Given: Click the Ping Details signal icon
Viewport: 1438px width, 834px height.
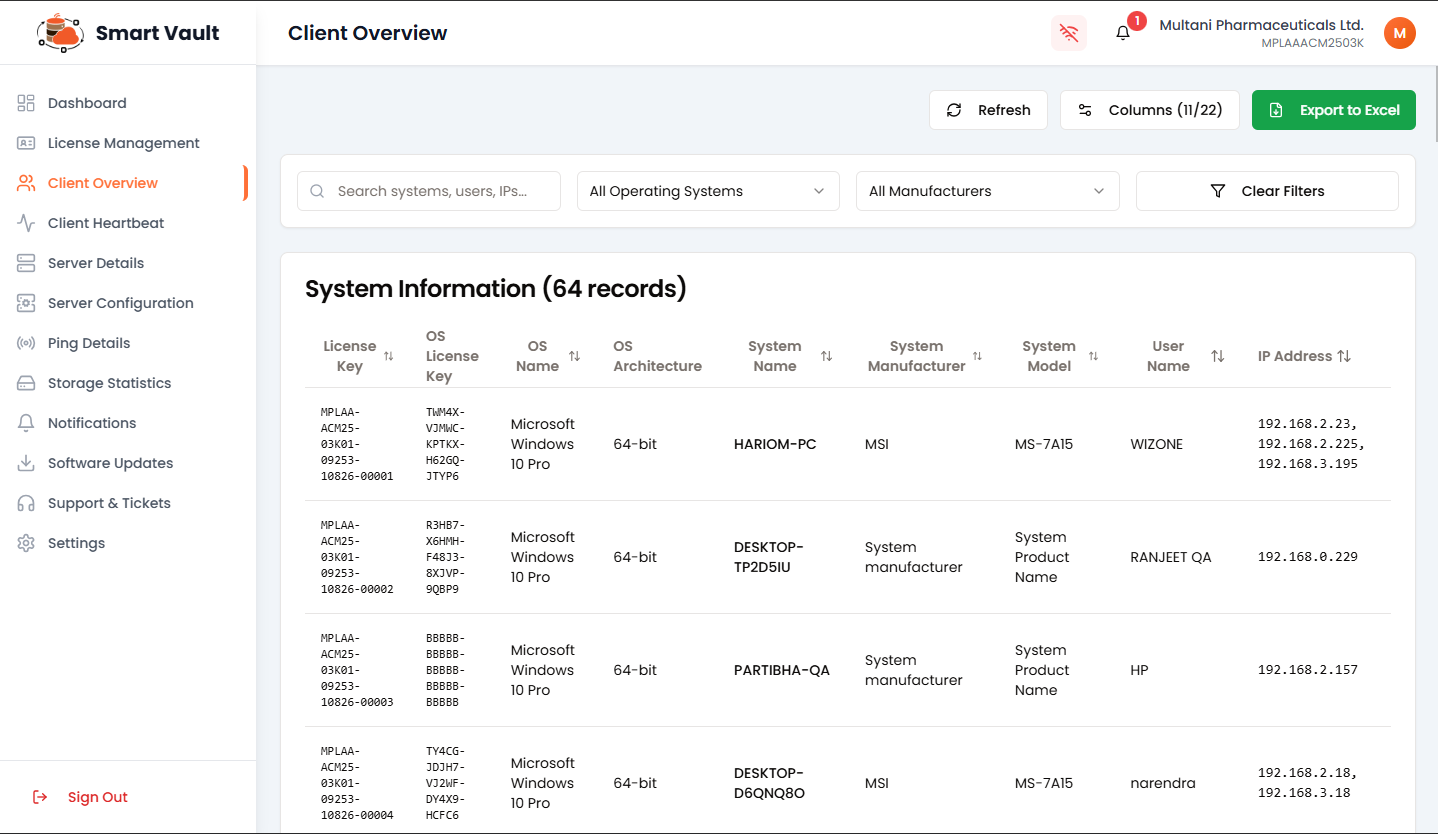Looking at the screenshot, I should point(27,342).
